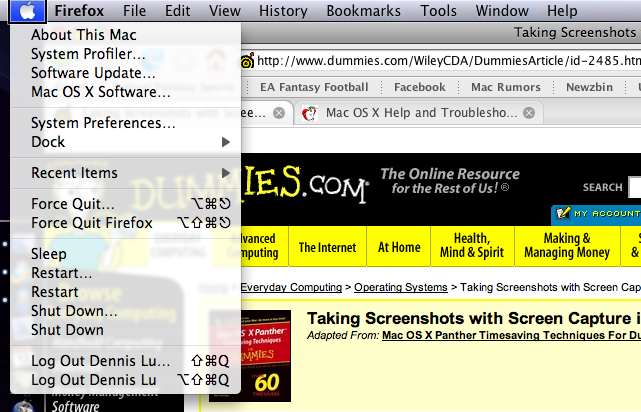641x412 pixels.
Task: Switch to Mac OS X Help tab
Action: [x=421, y=112]
